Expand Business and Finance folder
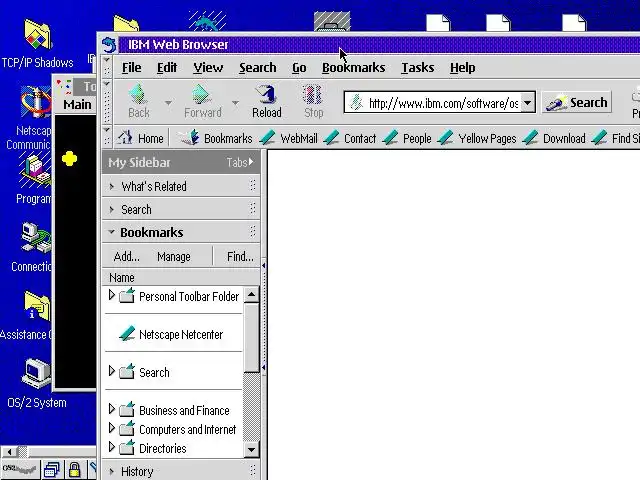 pos(111,409)
